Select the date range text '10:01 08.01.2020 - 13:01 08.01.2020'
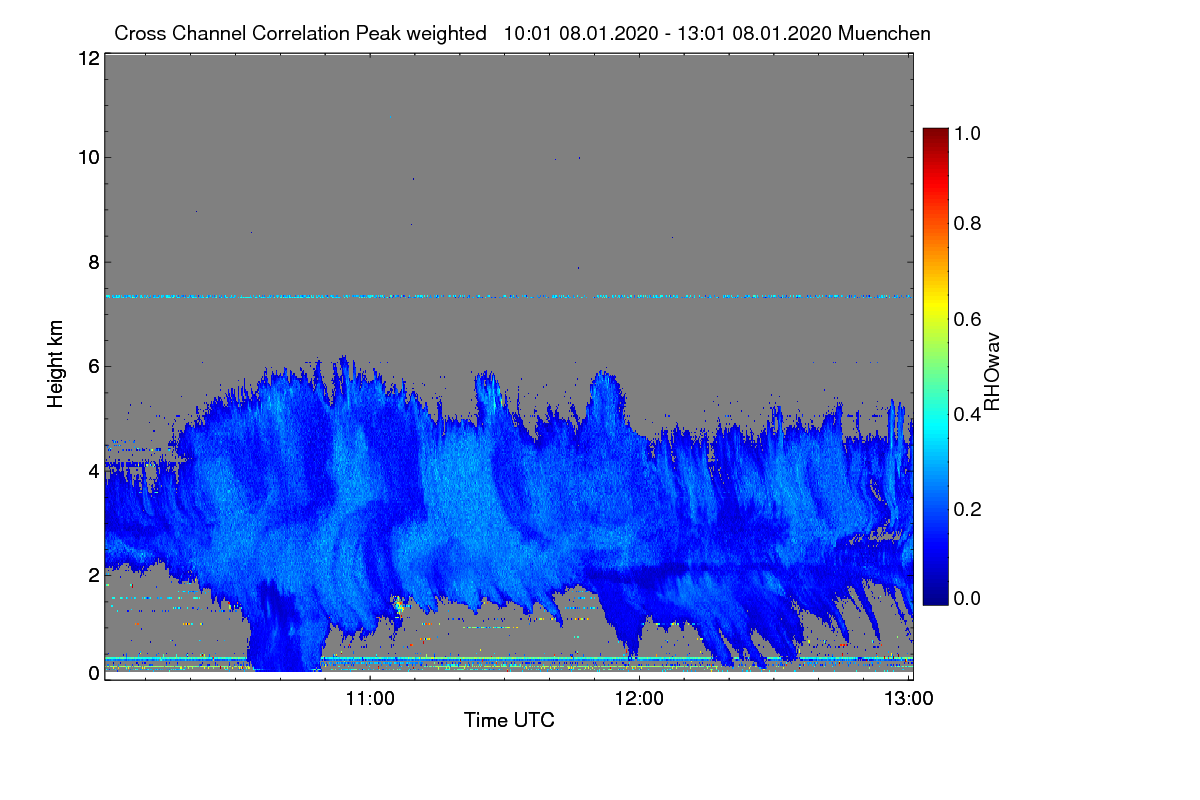 [x=669, y=33]
